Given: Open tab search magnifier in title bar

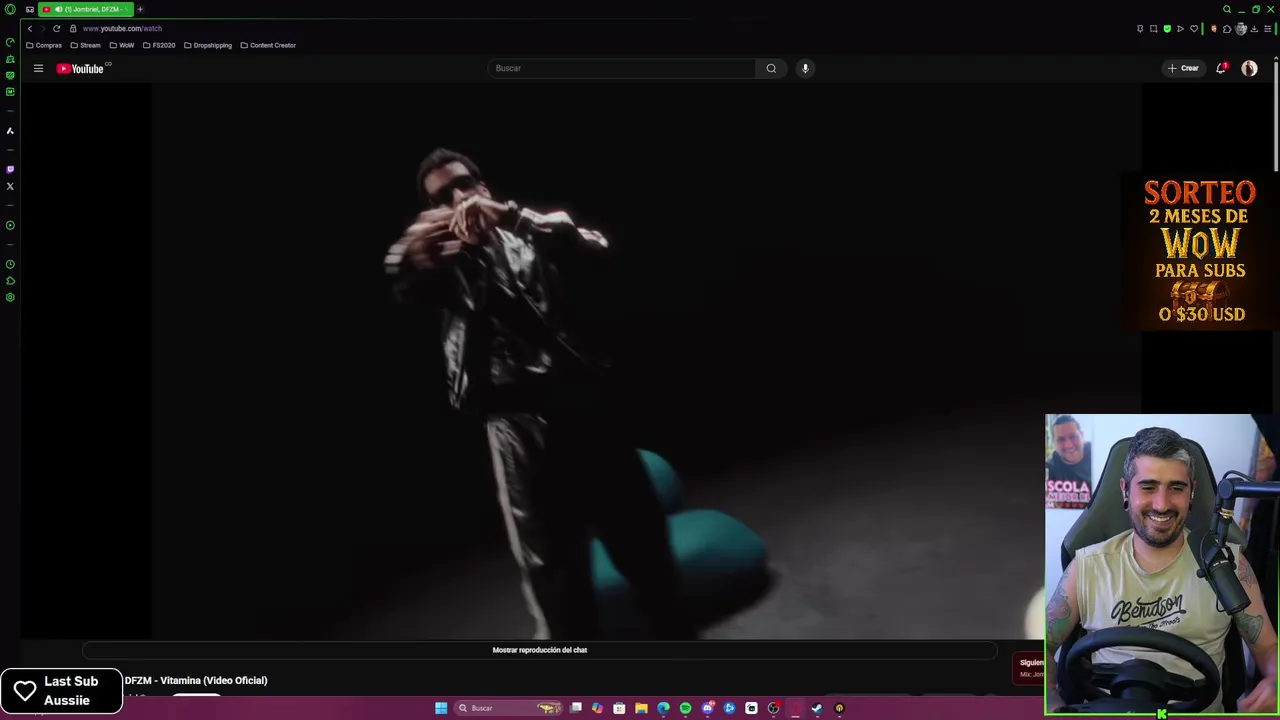Looking at the screenshot, I should click(1227, 9).
